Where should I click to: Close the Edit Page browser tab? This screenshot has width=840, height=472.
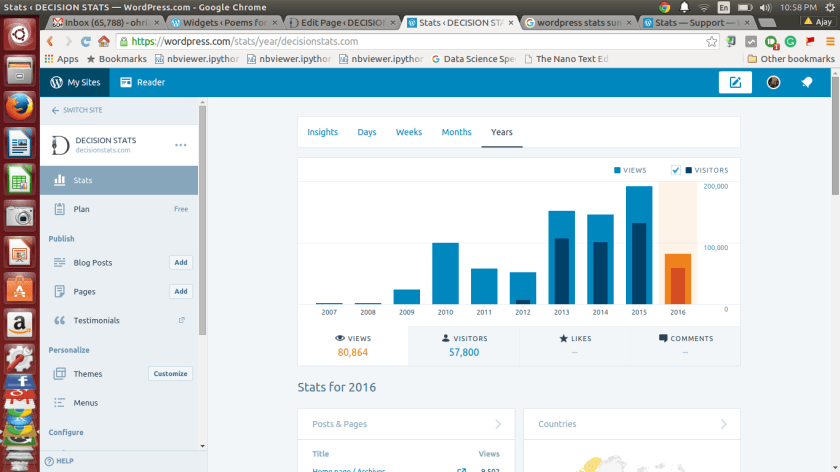(393, 23)
